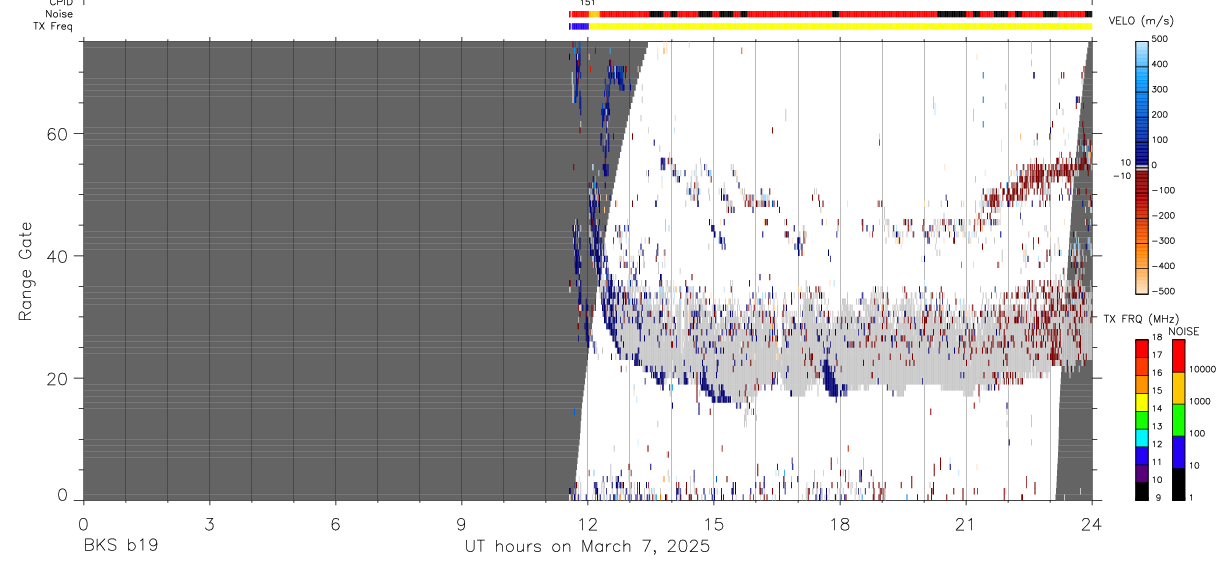The width and height of the screenshot is (1228, 567).
Task: Click the 'TX Freq' row label at top
Action: (x=54, y=26)
